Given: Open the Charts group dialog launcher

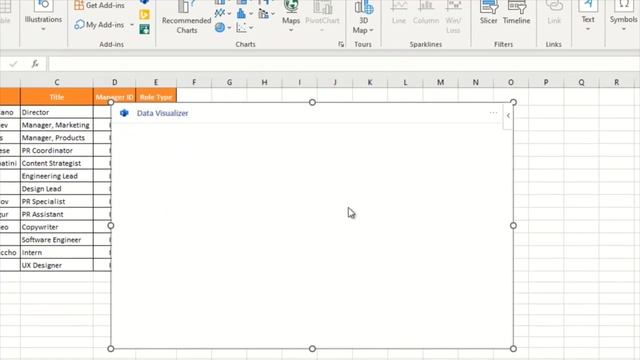Looking at the screenshot, I should pos(341,44).
